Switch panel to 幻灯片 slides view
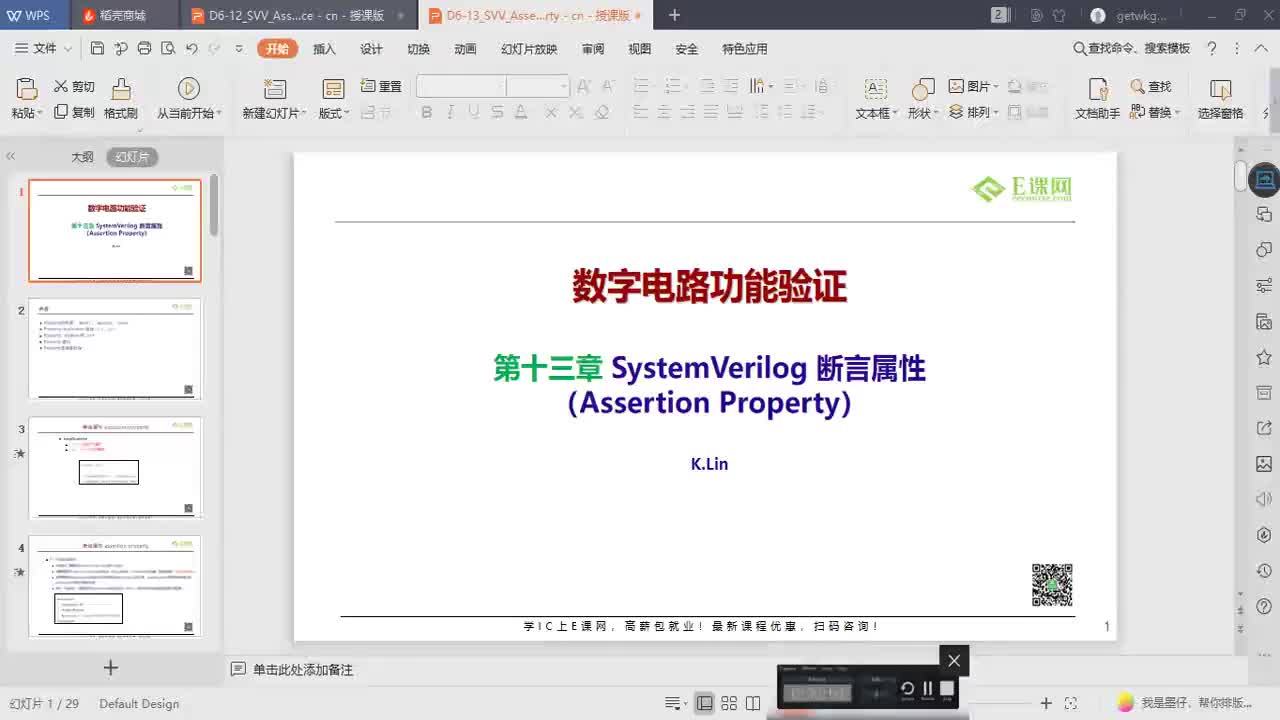This screenshot has width=1280, height=720. pyautogui.click(x=132, y=157)
